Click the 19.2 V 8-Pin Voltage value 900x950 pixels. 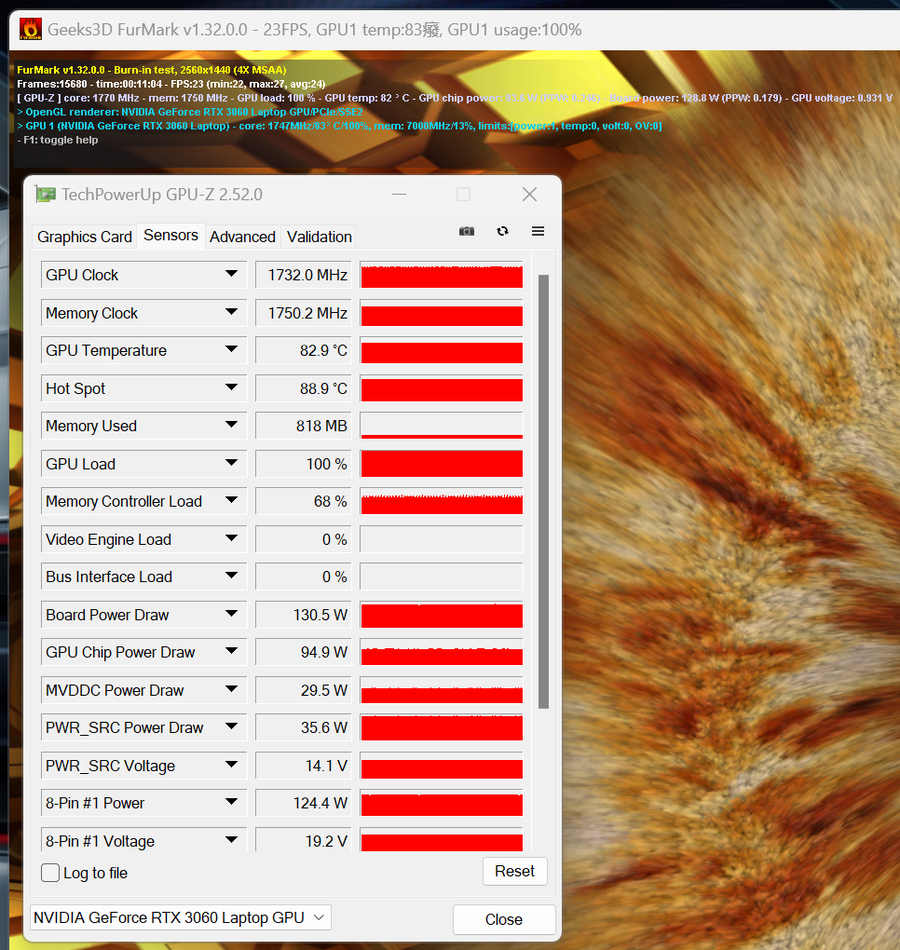pyautogui.click(x=303, y=840)
